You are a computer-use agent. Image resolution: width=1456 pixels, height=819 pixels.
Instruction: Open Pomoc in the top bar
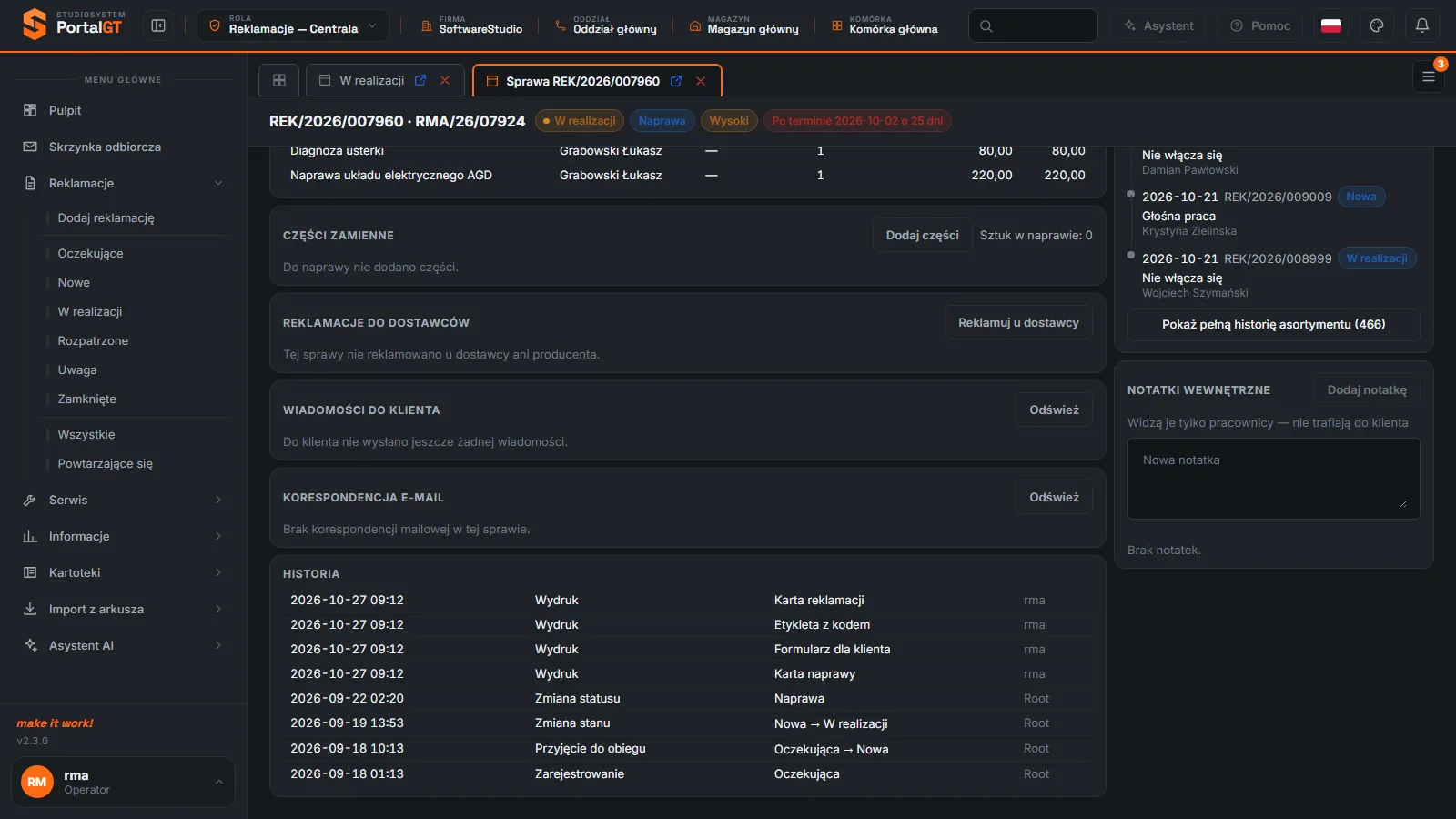[1260, 25]
